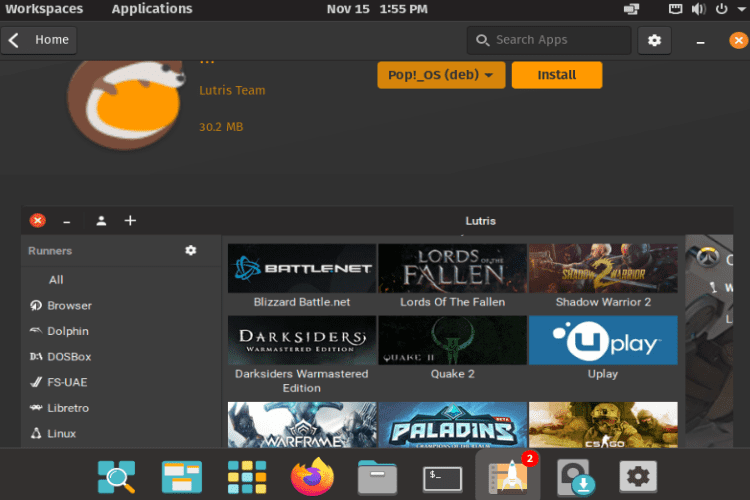Image resolution: width=750 pixels, height=500 pixels.
Task: Open the Applications grid dock icon
Action: 247,477
